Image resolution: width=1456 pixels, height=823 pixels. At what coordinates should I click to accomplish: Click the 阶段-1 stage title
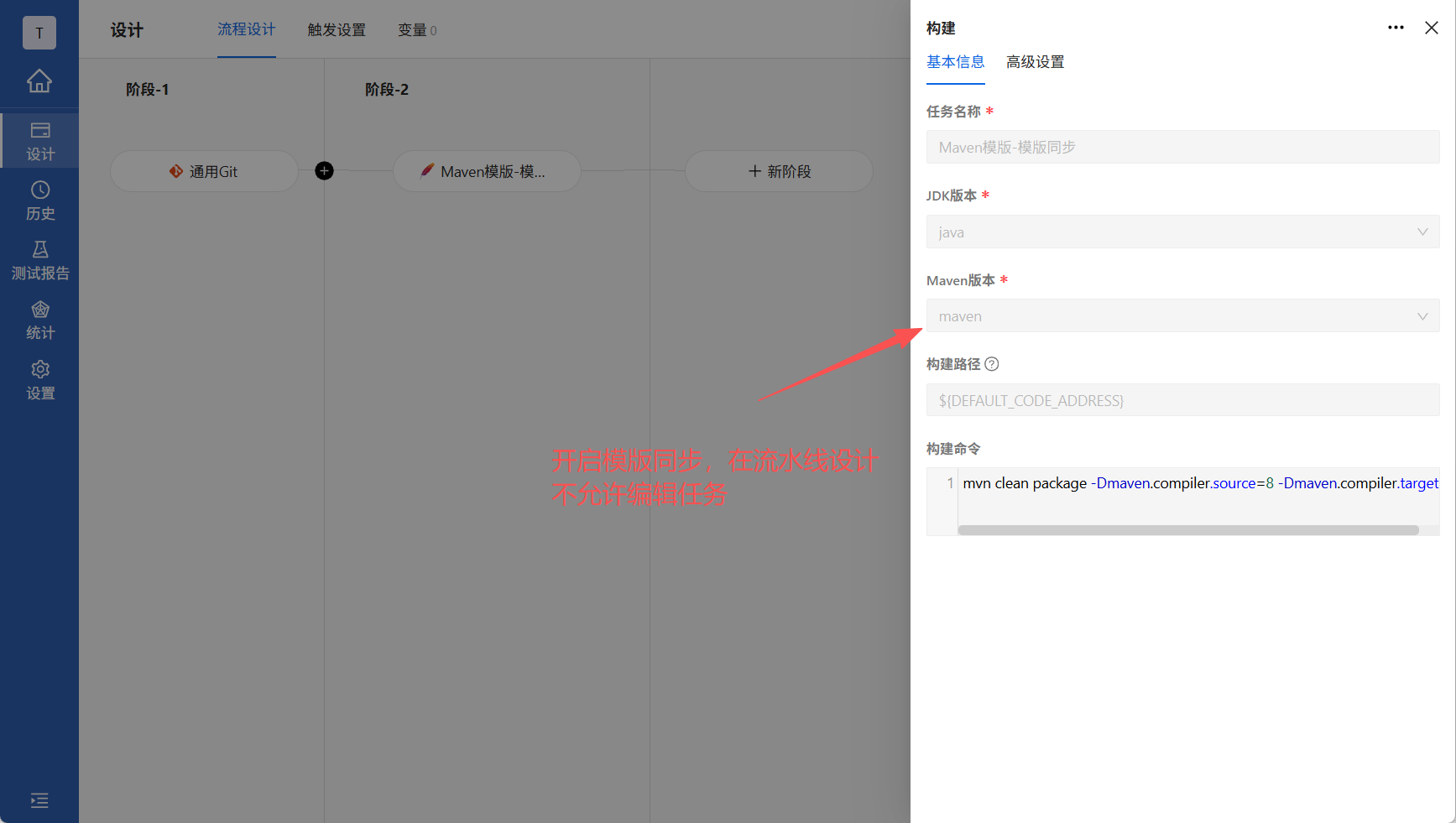tap(148, 90)
